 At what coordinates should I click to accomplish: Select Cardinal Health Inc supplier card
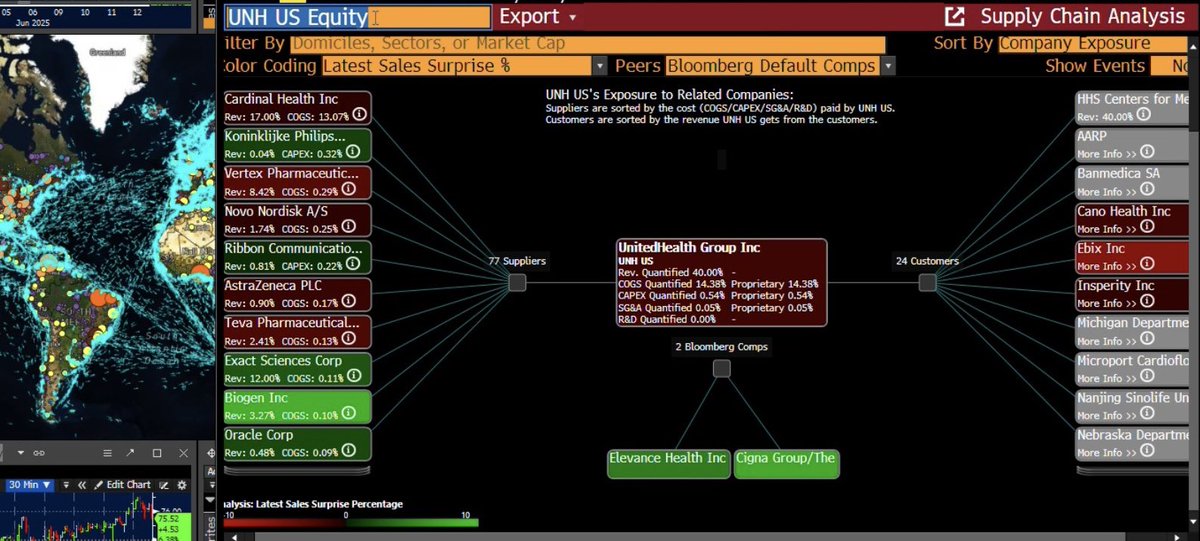point(297,108)
